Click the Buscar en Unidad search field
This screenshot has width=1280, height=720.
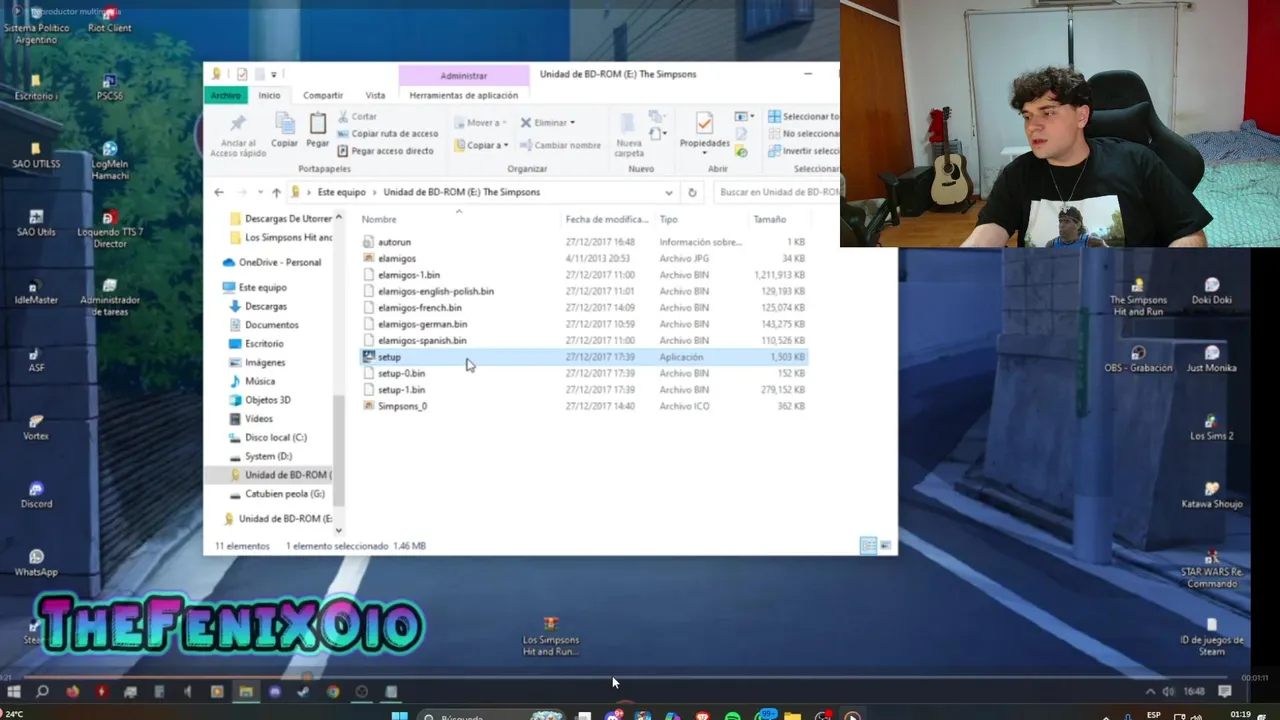tap(777, 192)
